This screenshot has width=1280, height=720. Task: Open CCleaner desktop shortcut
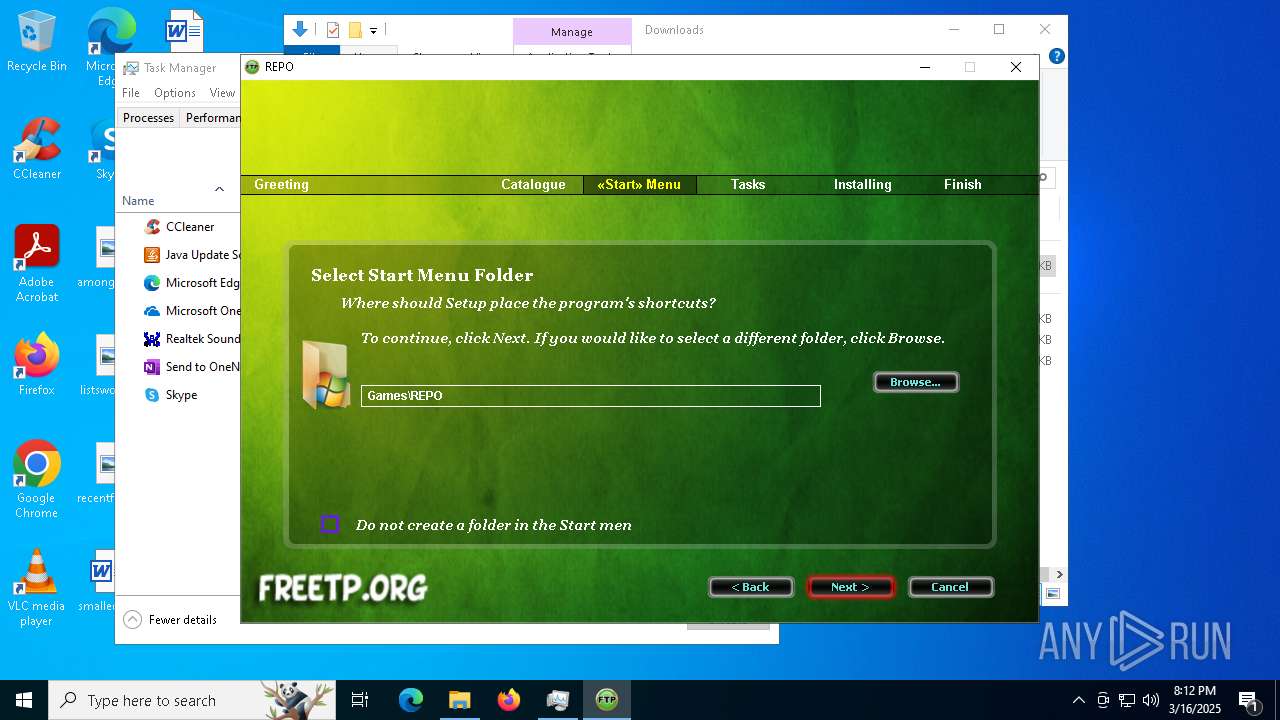(37, 150)
